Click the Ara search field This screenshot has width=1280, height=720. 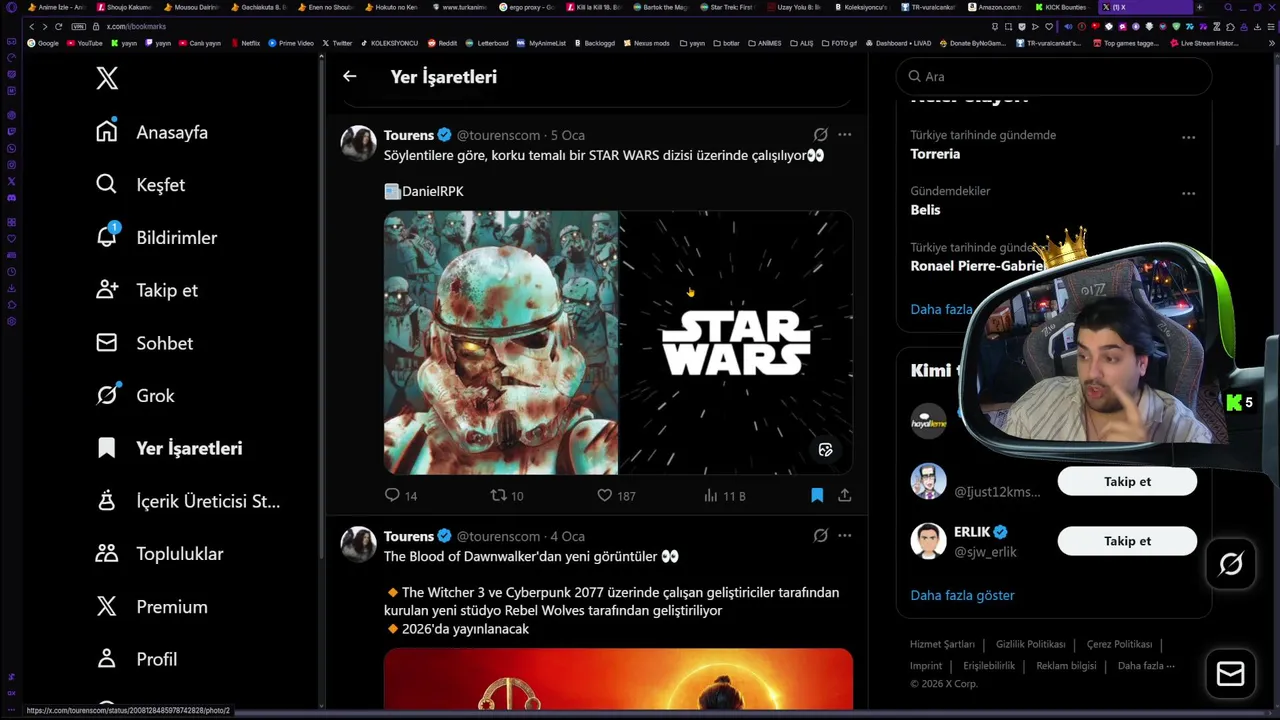pyautogui.click(x=1054, y=76)
